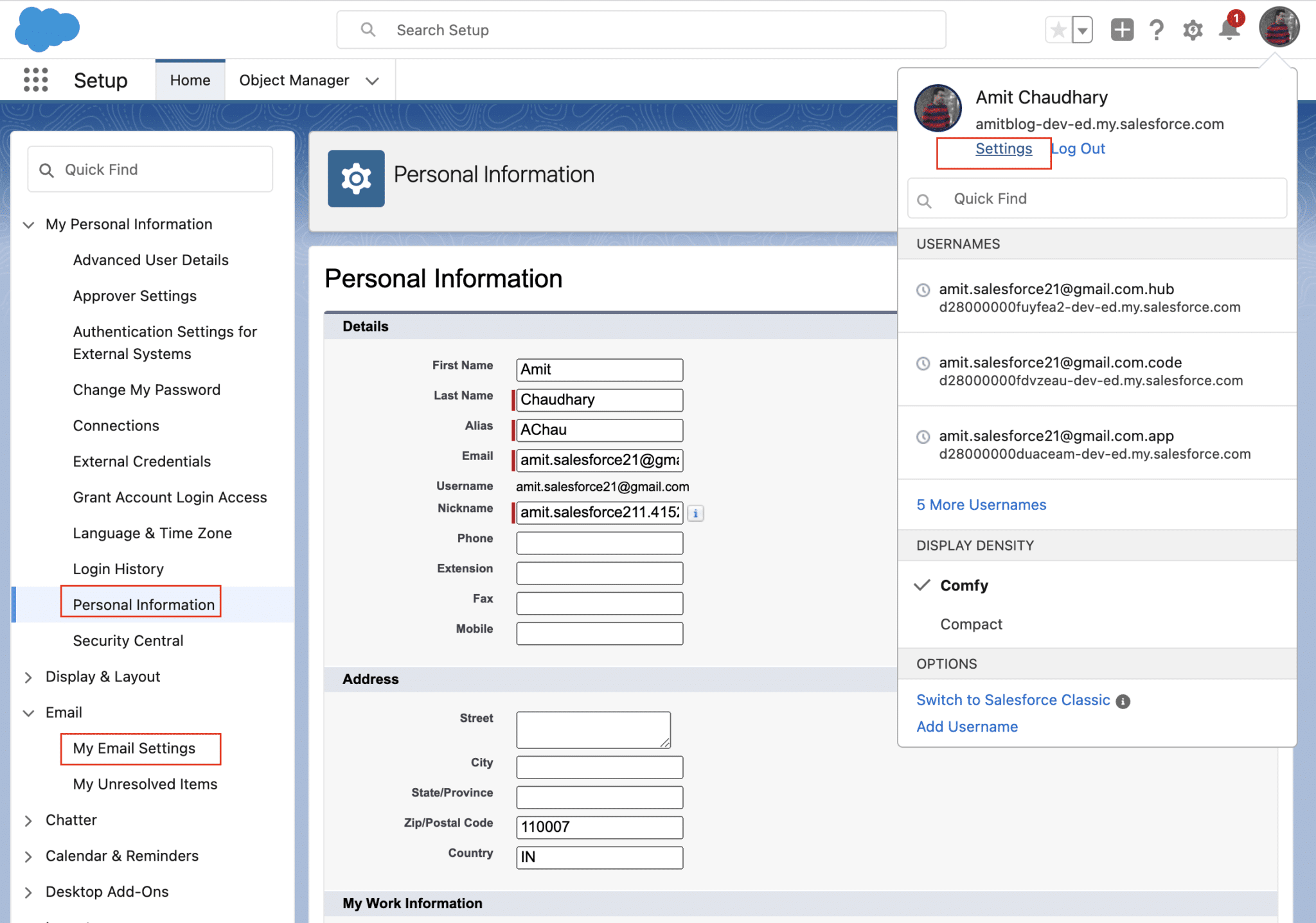Click the Amit Chaudhary profile avatar
The height and width of the screenshot is (923, 1316).
point(1278,27)
